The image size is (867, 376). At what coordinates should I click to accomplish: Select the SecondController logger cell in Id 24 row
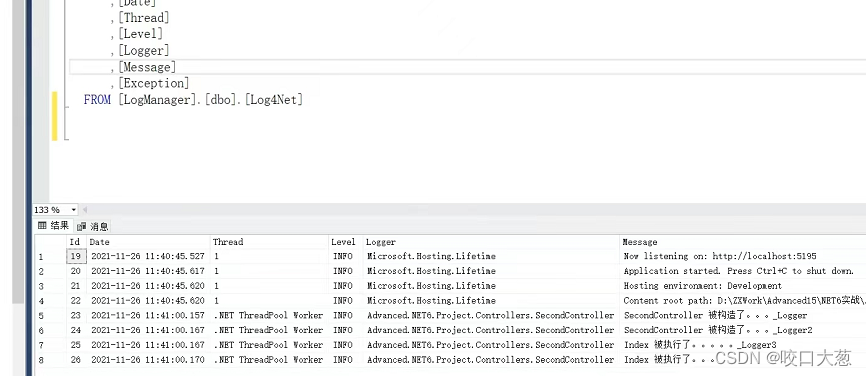491,330
